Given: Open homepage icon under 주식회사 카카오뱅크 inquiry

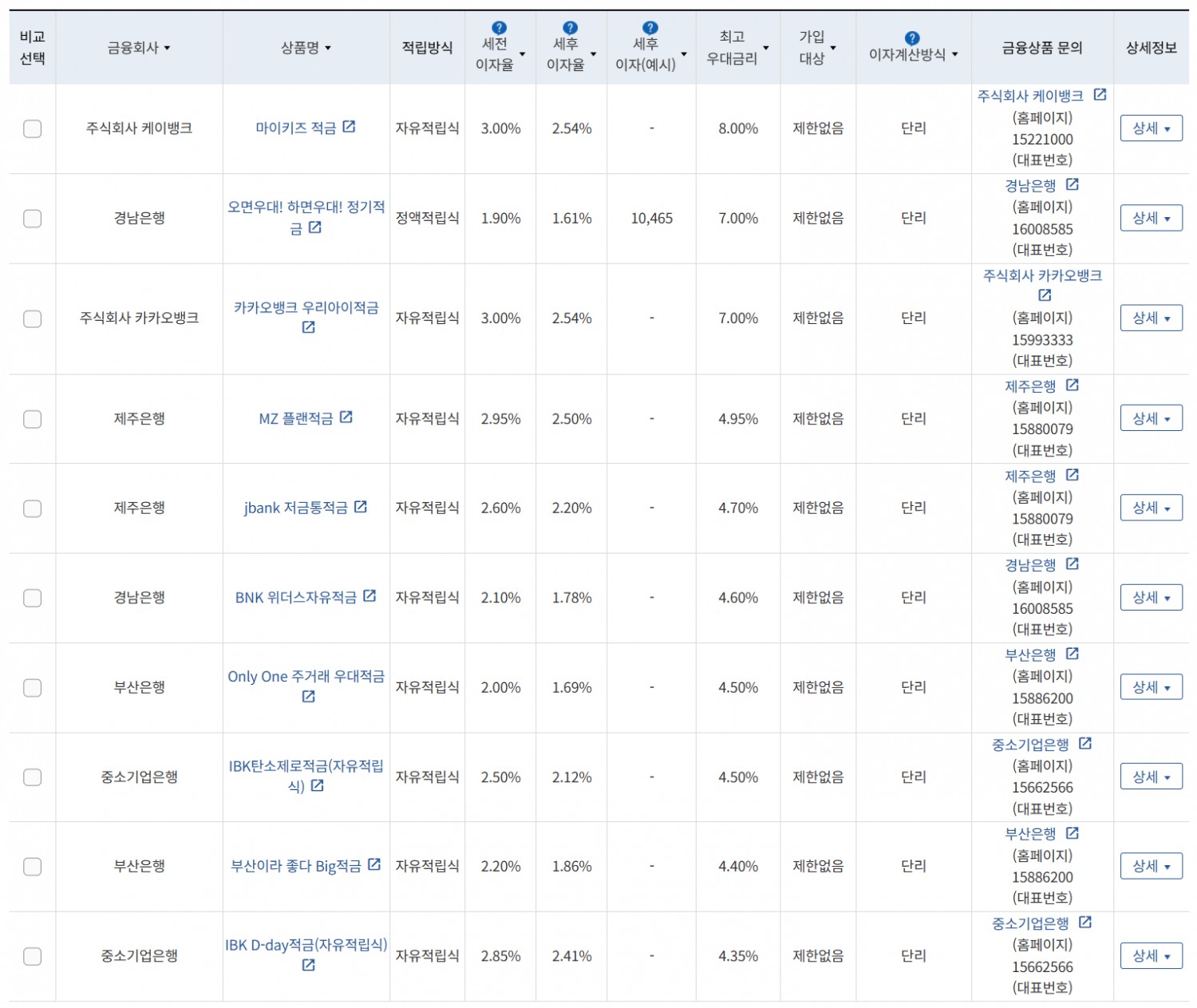Looking at the screenshot, I should (1045, 295).
